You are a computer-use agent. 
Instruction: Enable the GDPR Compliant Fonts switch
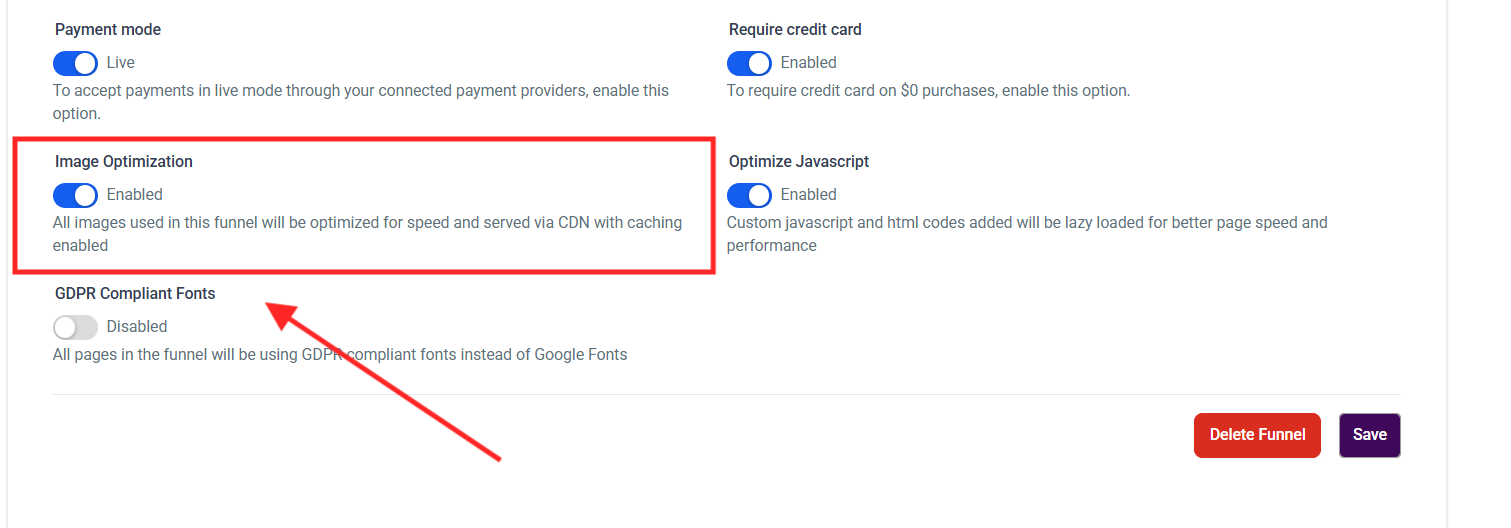click(x=75, y=327)
